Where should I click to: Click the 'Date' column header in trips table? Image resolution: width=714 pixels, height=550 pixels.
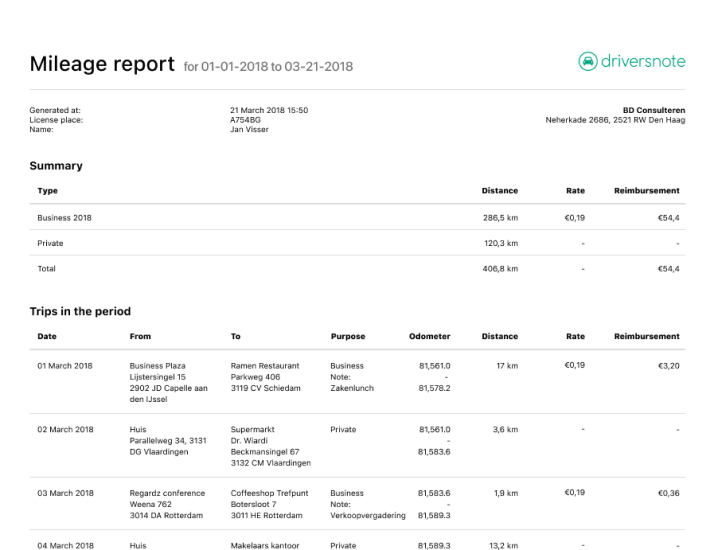[47, 336]
